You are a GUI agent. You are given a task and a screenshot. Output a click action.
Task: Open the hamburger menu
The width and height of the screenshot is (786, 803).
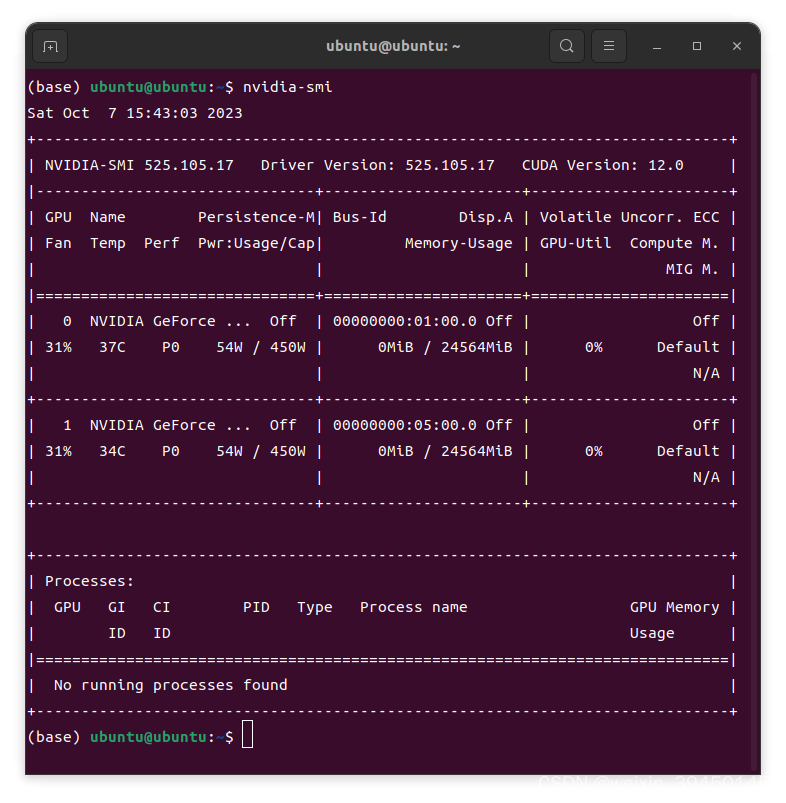click(x=608, y=46)
